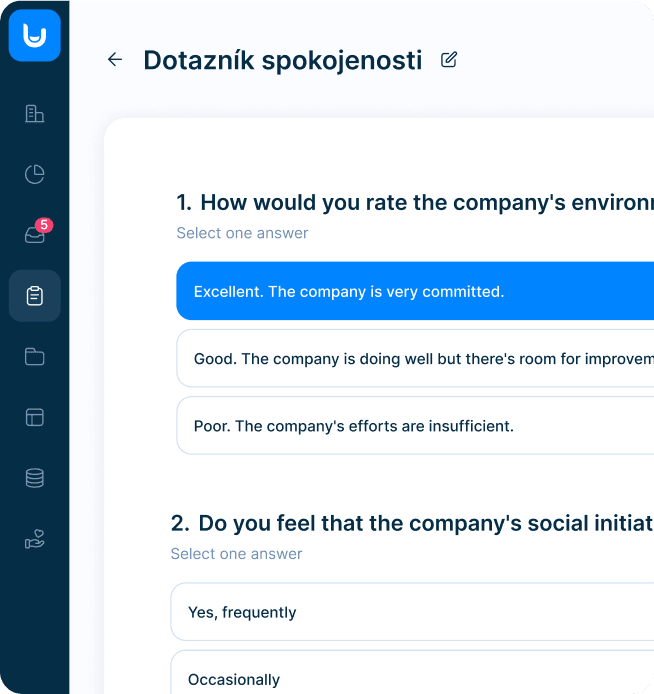Go back using the left arrow
The image size is (654, 694).
[x=115, y=59]
